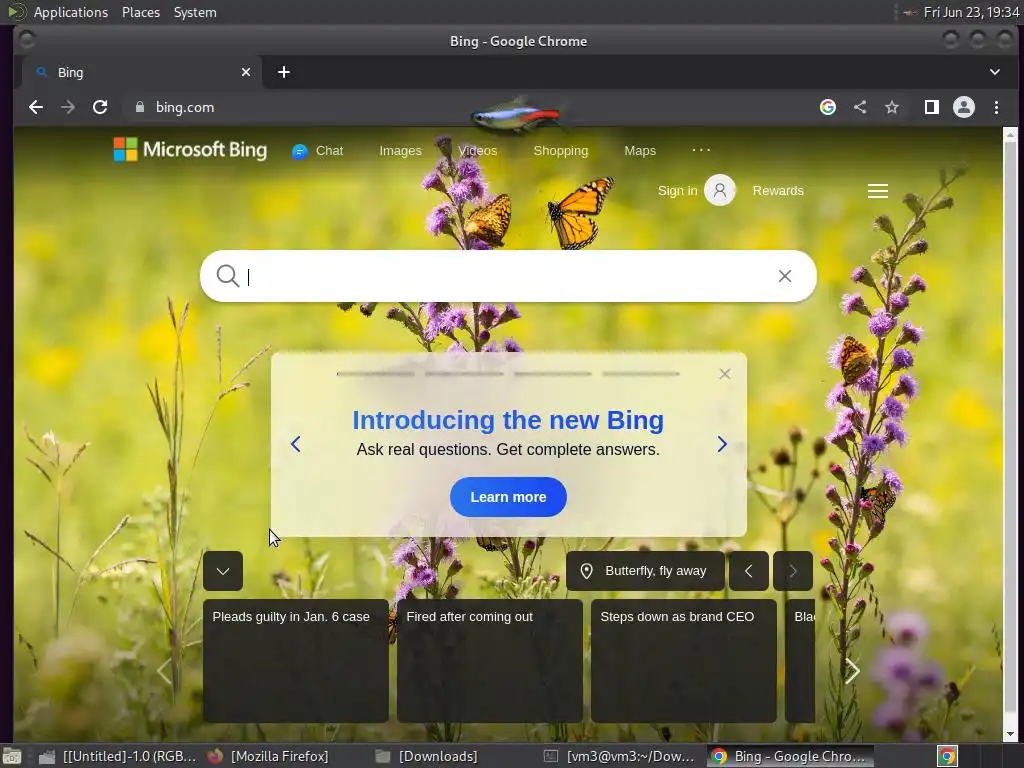Open Steps down as brand CEO card
This screenshot has width=1024, height=768.
coord(684,660)
